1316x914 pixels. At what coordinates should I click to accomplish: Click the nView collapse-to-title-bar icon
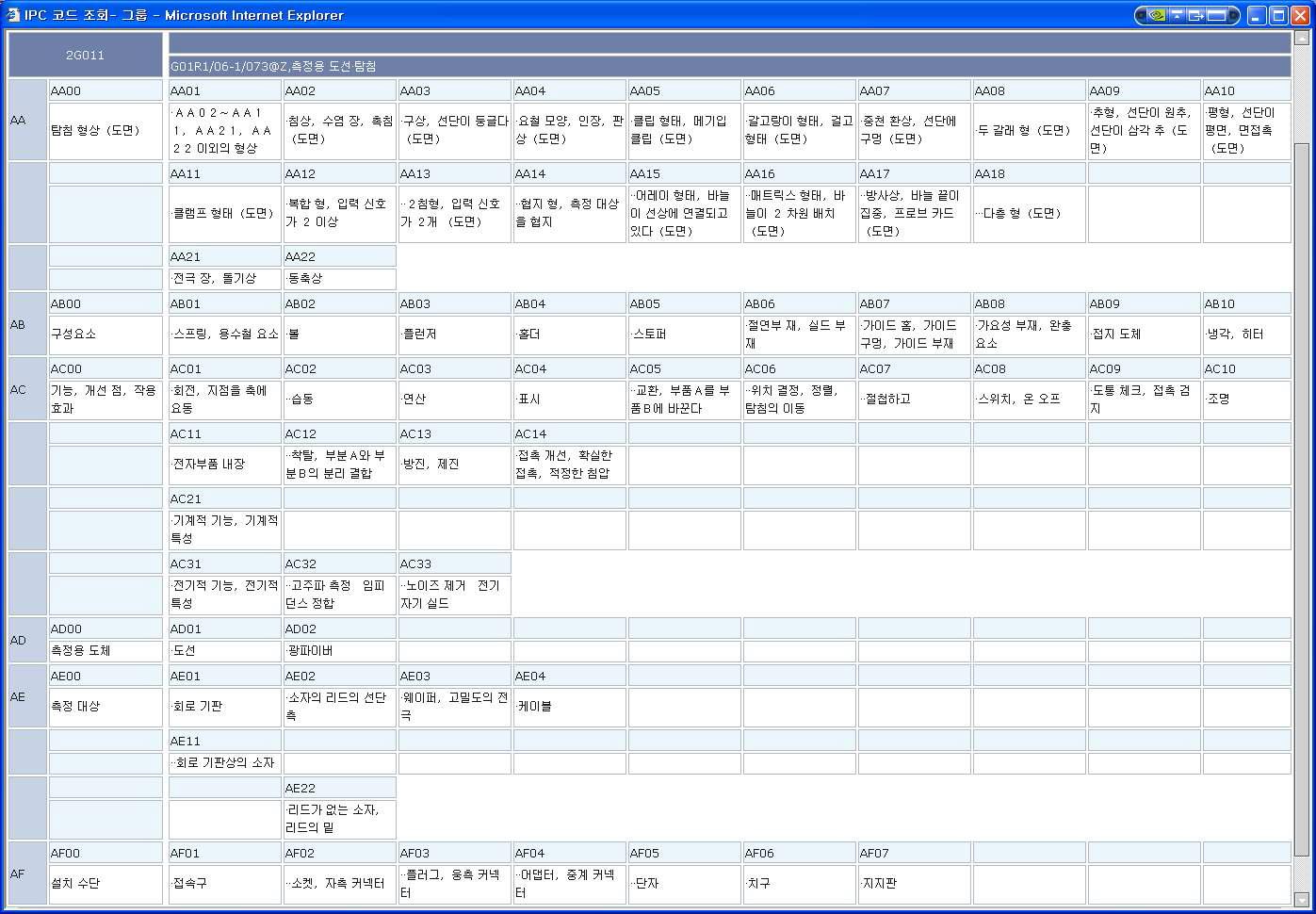(x=1177, y=15)
